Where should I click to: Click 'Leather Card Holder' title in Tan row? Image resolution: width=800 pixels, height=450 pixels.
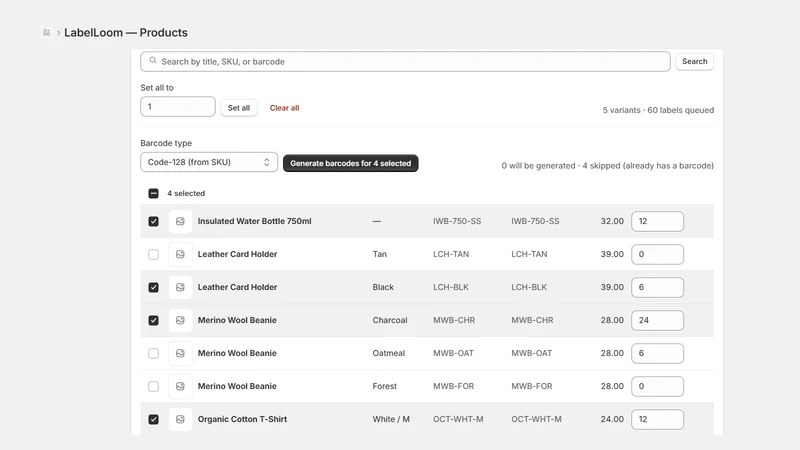pos(237,254)
